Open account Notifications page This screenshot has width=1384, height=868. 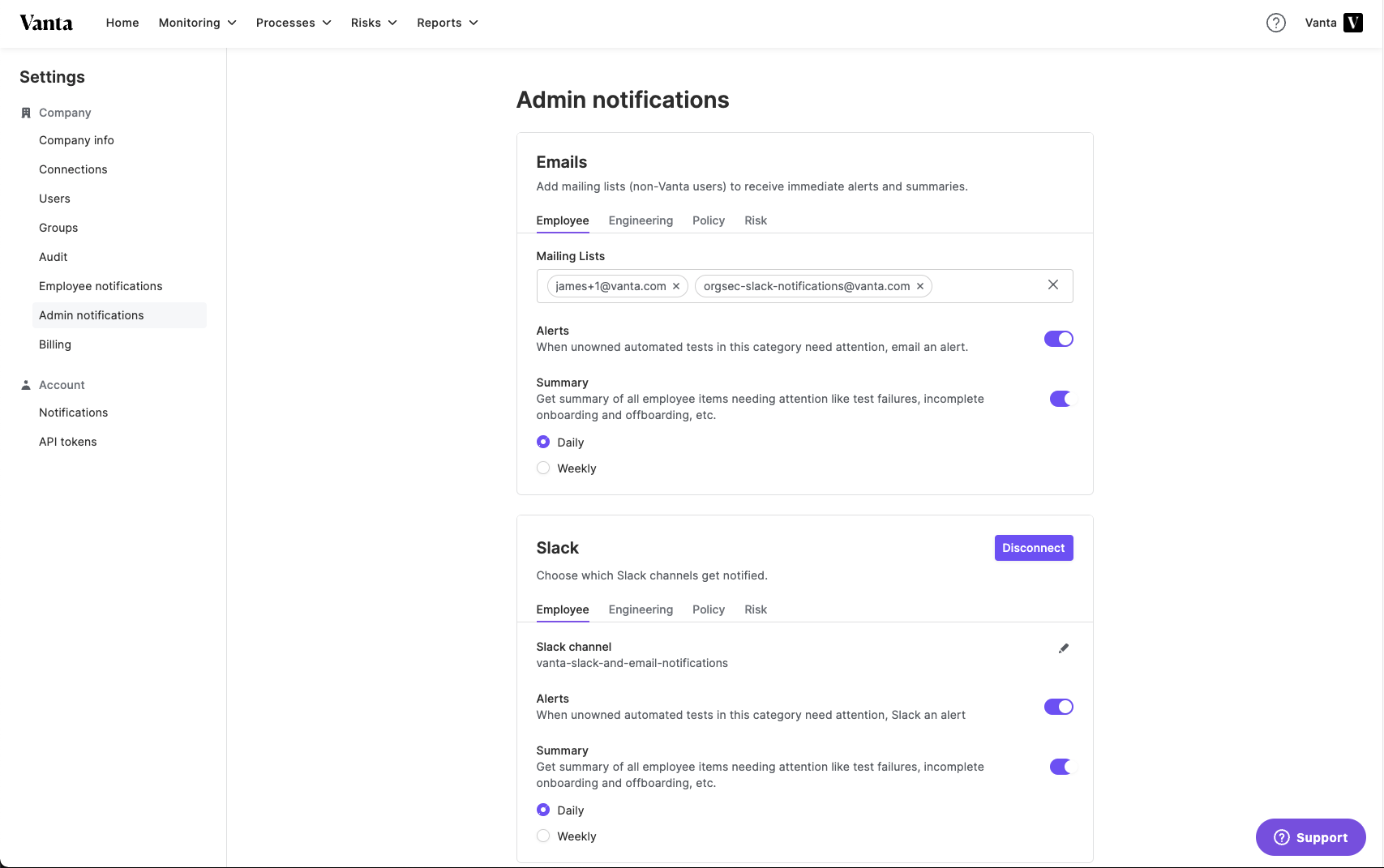73,413
